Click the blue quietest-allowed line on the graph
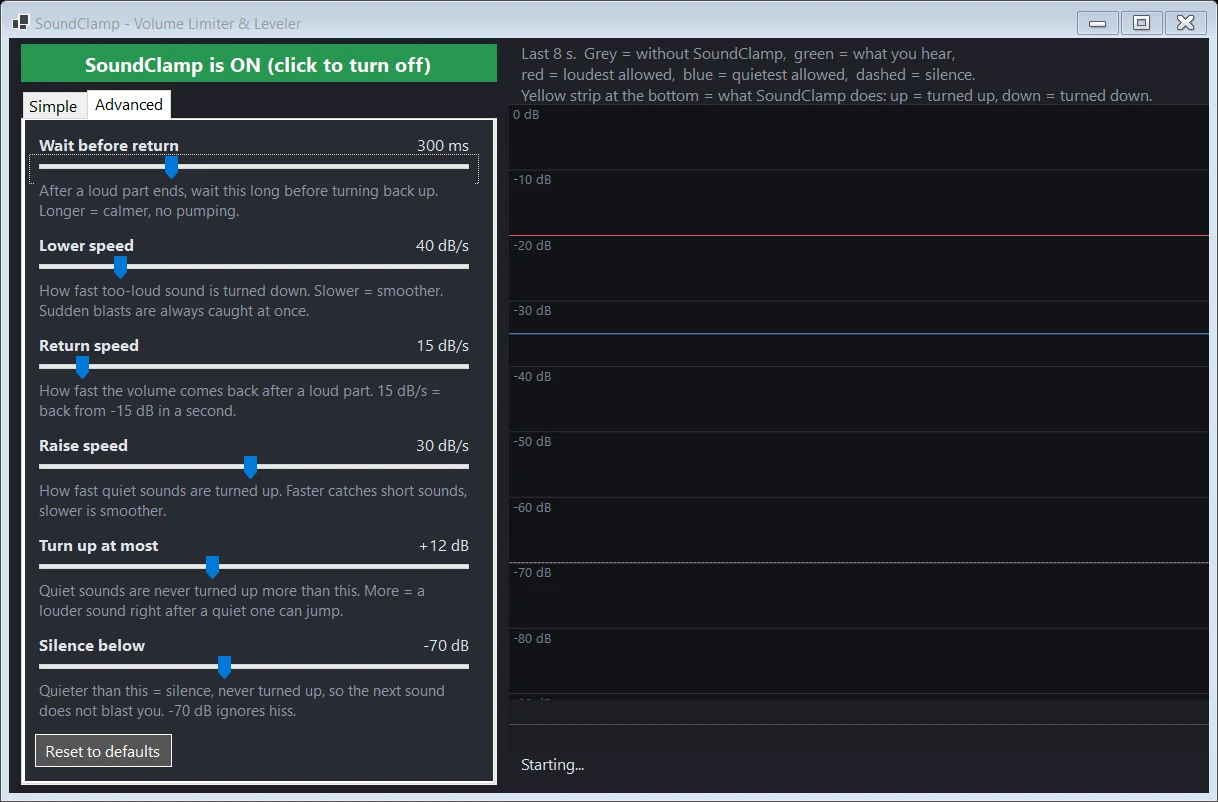The image size is (1218, 802). 859,334
